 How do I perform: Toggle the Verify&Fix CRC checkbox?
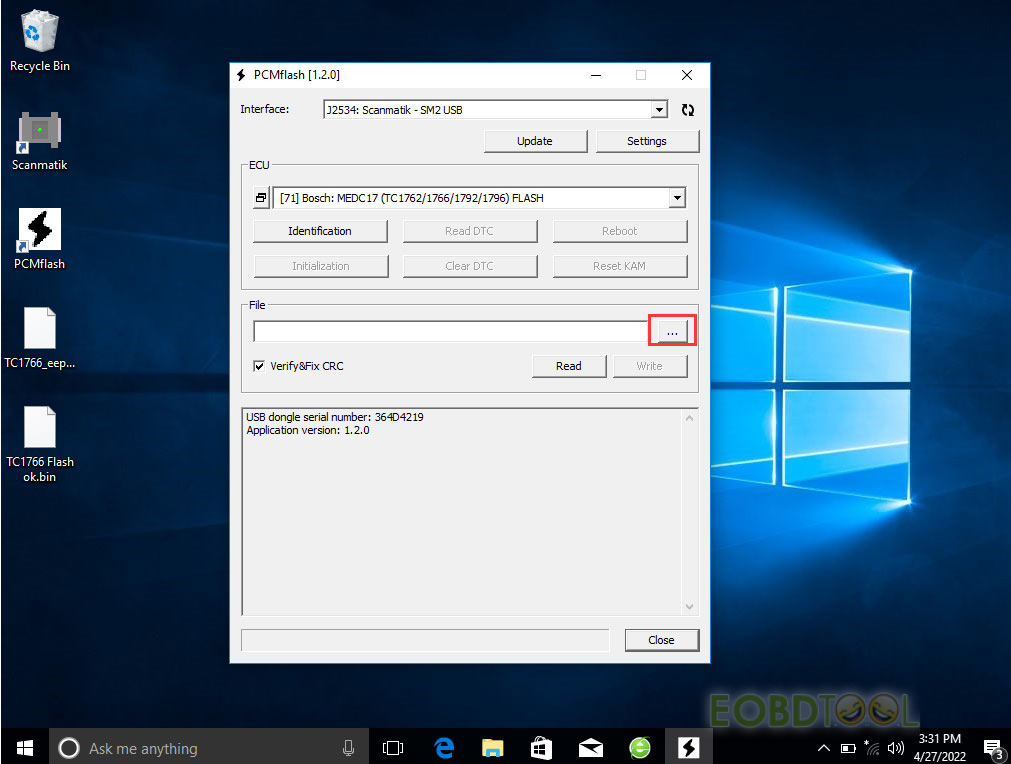coord(260,366)
